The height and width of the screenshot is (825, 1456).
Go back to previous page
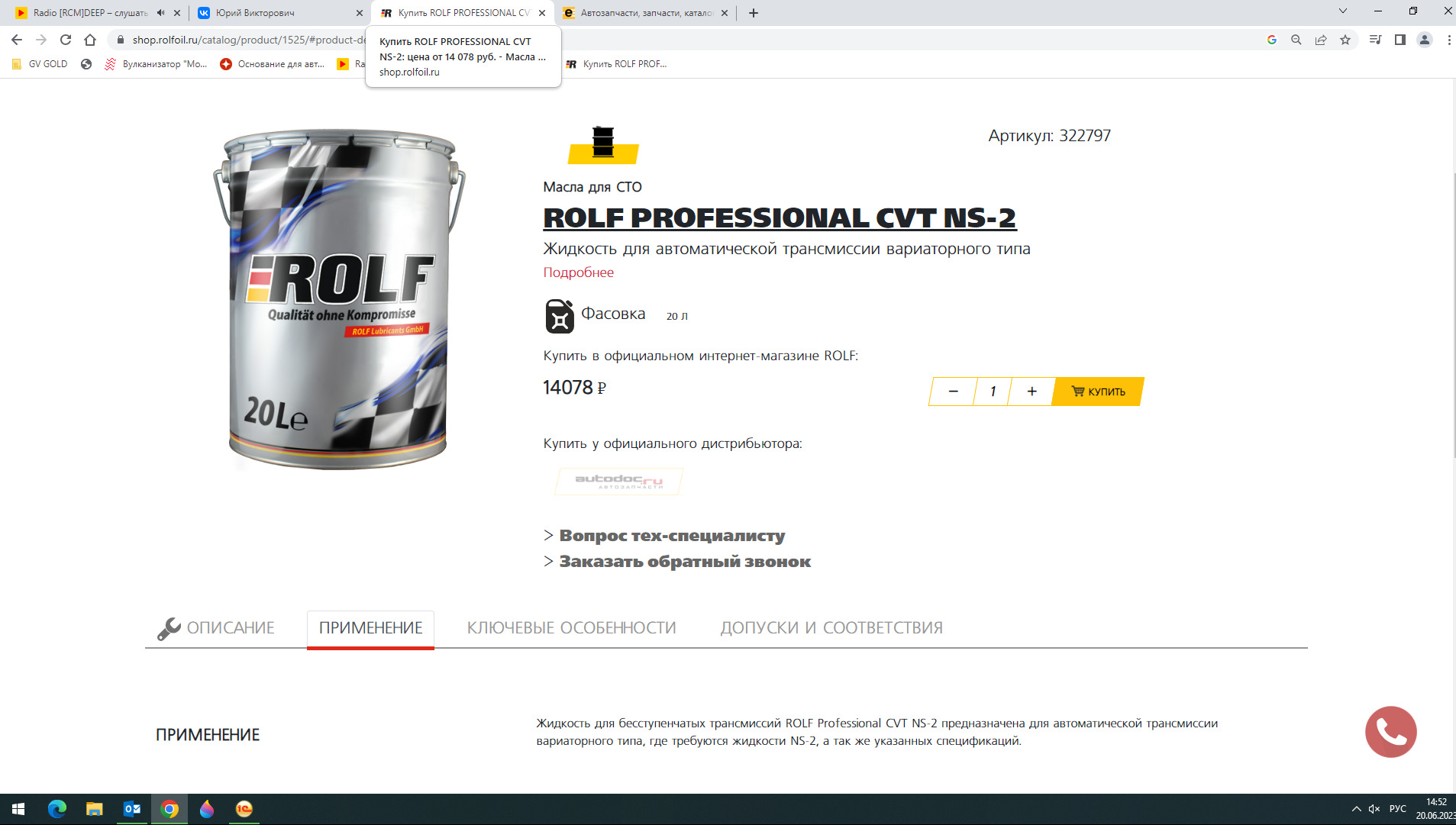click(x=17, y=40)
